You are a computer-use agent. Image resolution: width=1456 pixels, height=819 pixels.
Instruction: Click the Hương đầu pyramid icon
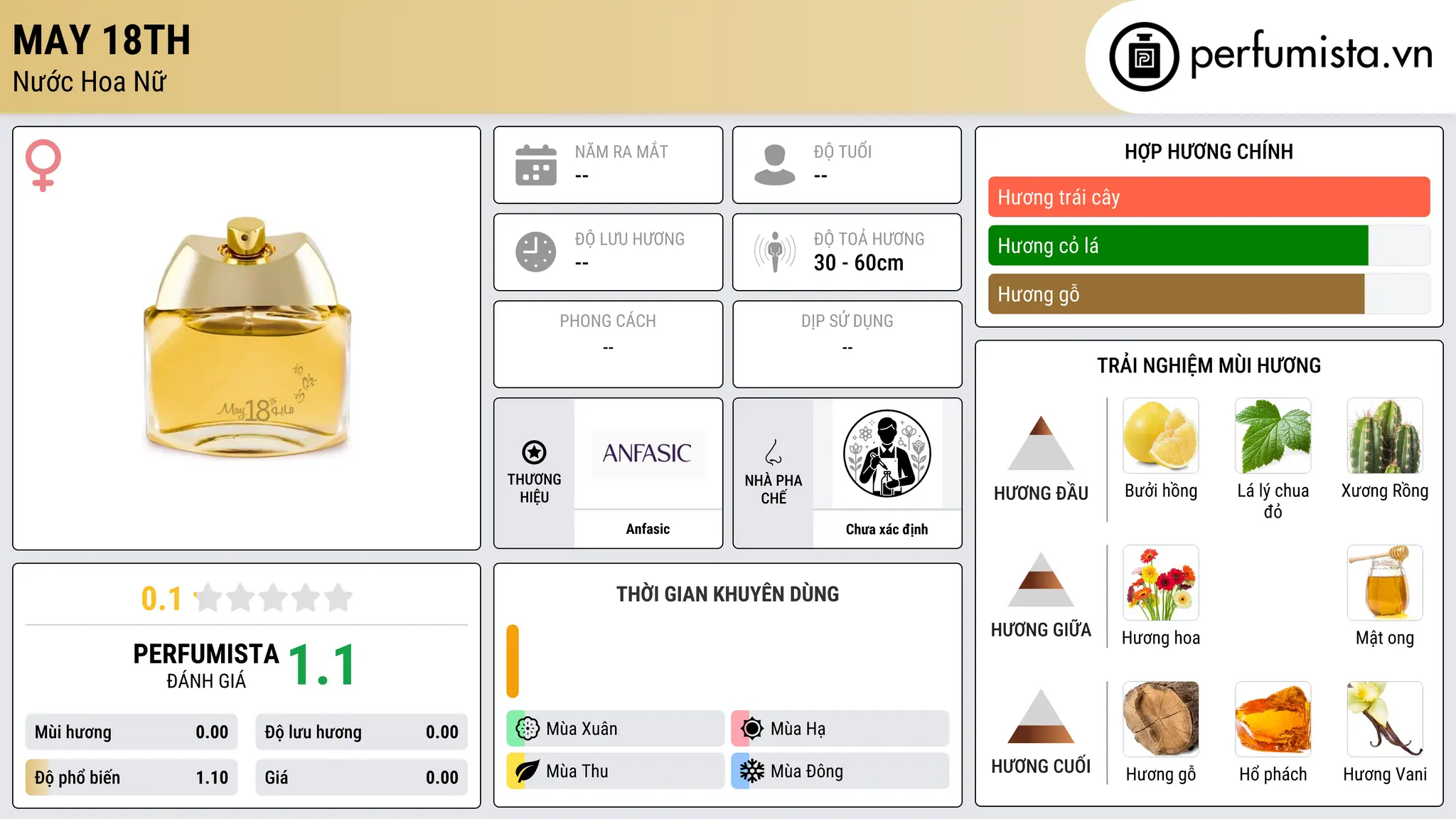pos(1041,442)
